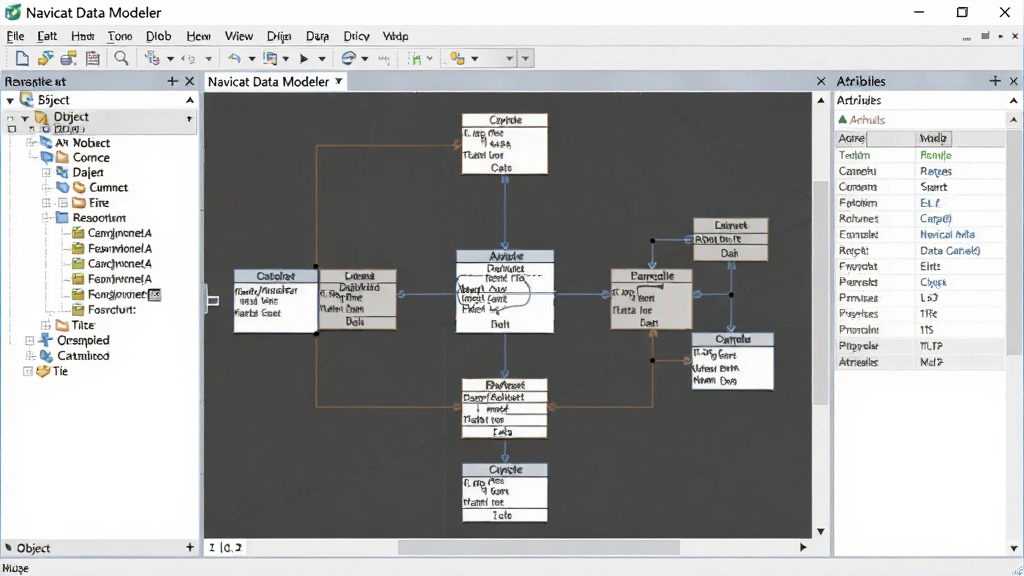Click the plus icon in Atribiles panel header
Image resolution: width=1024 pixels, height=576 pixels.
pos(995,81)
